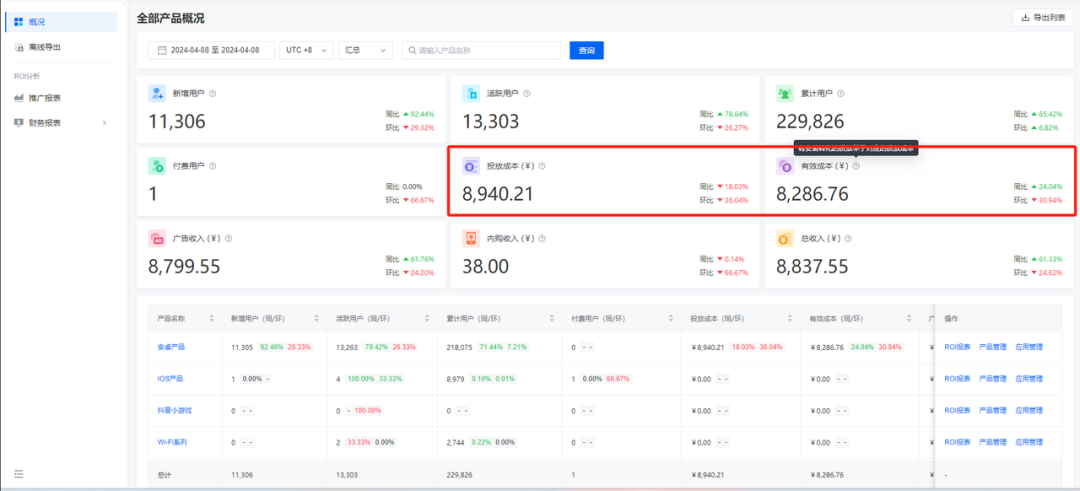Click the 累计用户 card icon
The height and width of the screenshot is (491, 1080).
point(785,94)
